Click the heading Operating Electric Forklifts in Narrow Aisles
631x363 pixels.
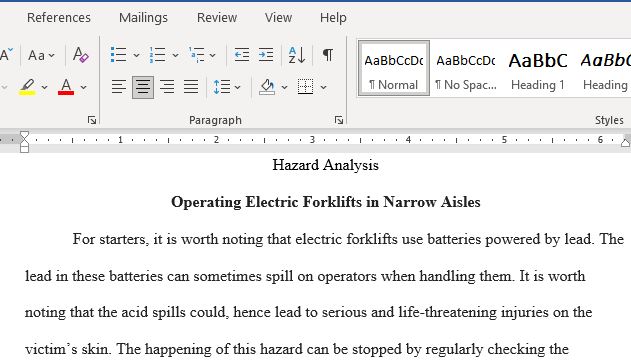(326, 202)
